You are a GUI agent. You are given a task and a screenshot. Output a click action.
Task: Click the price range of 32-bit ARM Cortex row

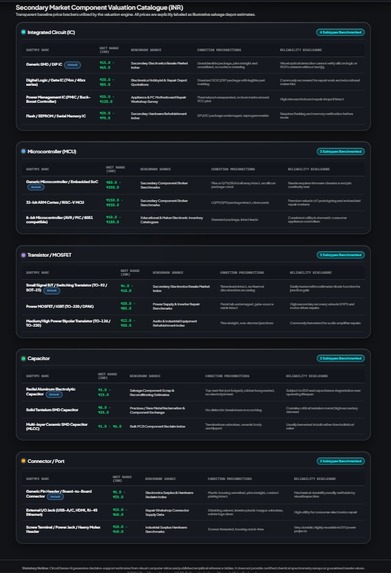pos(114,202)
